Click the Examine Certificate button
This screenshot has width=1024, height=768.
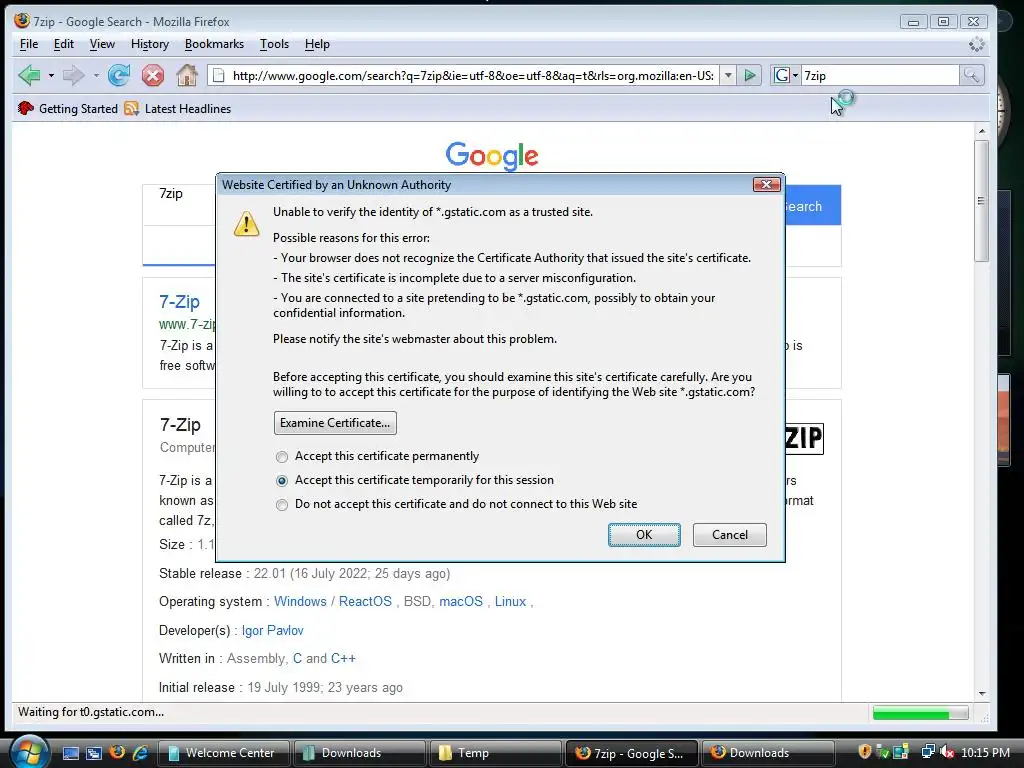(335, 423)
